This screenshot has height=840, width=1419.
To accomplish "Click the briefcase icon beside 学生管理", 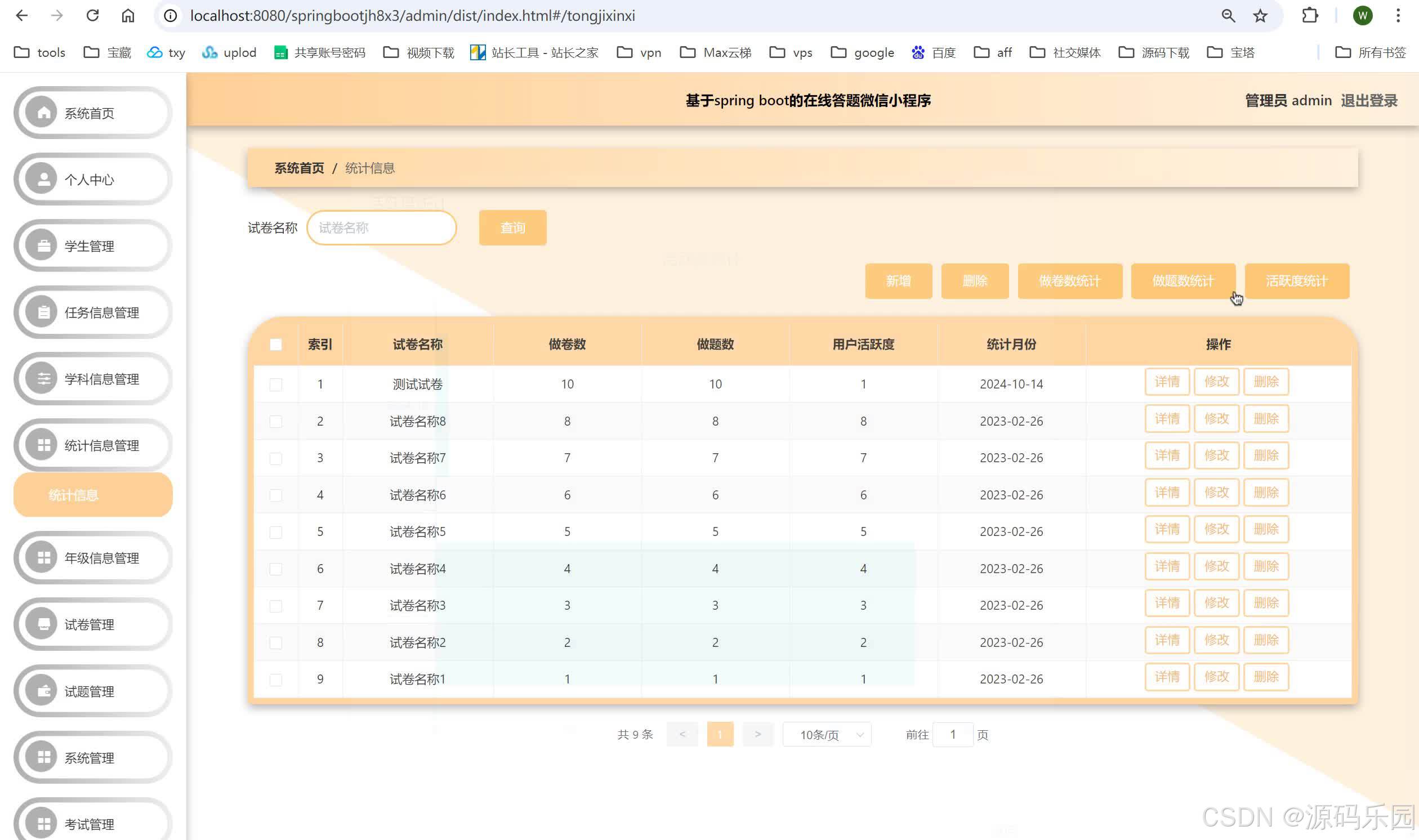I will pyautogui.click(x=43, y=246).
